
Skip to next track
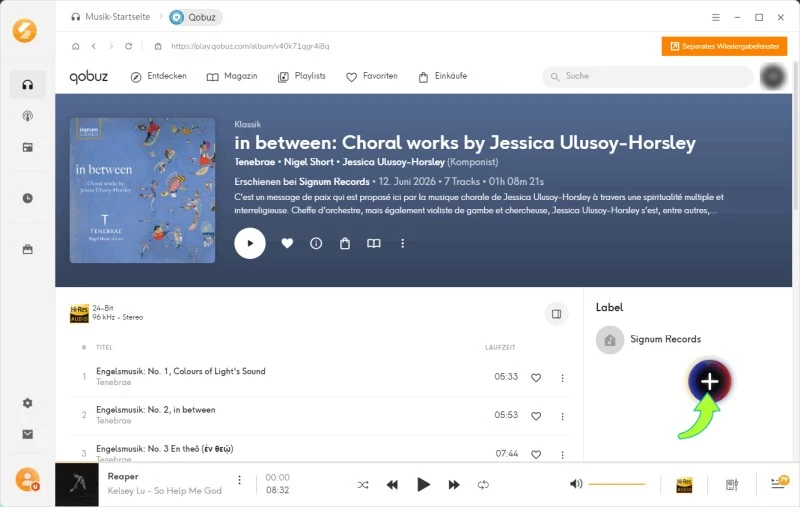[454, 485]
